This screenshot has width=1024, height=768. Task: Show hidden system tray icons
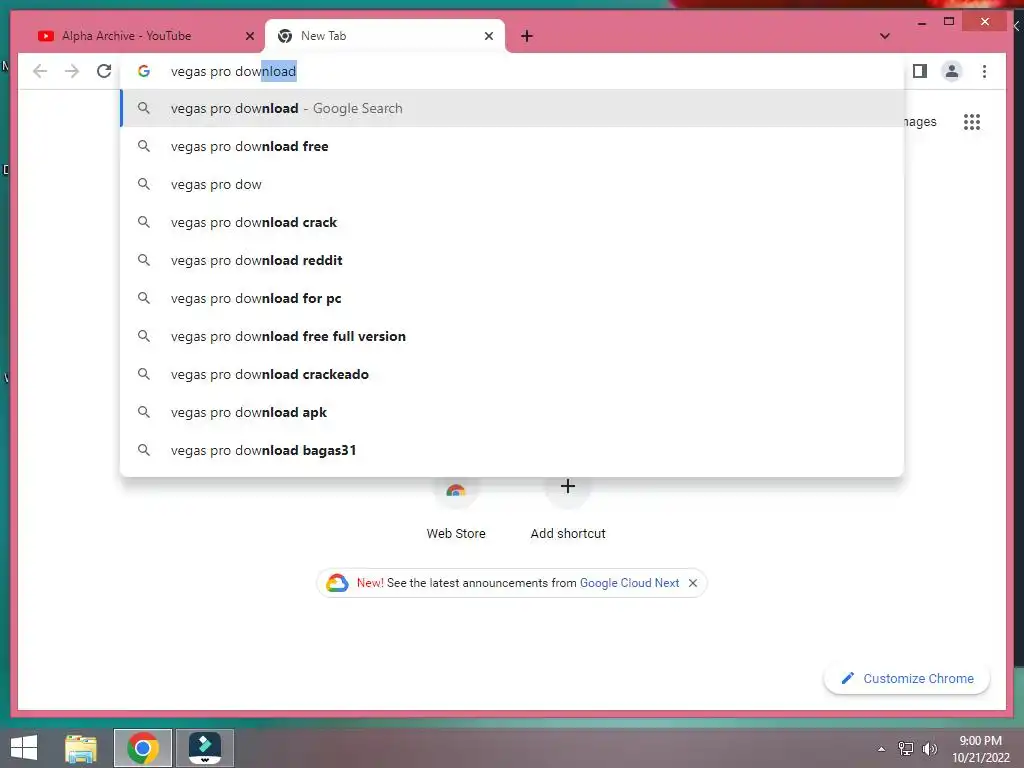[882, 748]
